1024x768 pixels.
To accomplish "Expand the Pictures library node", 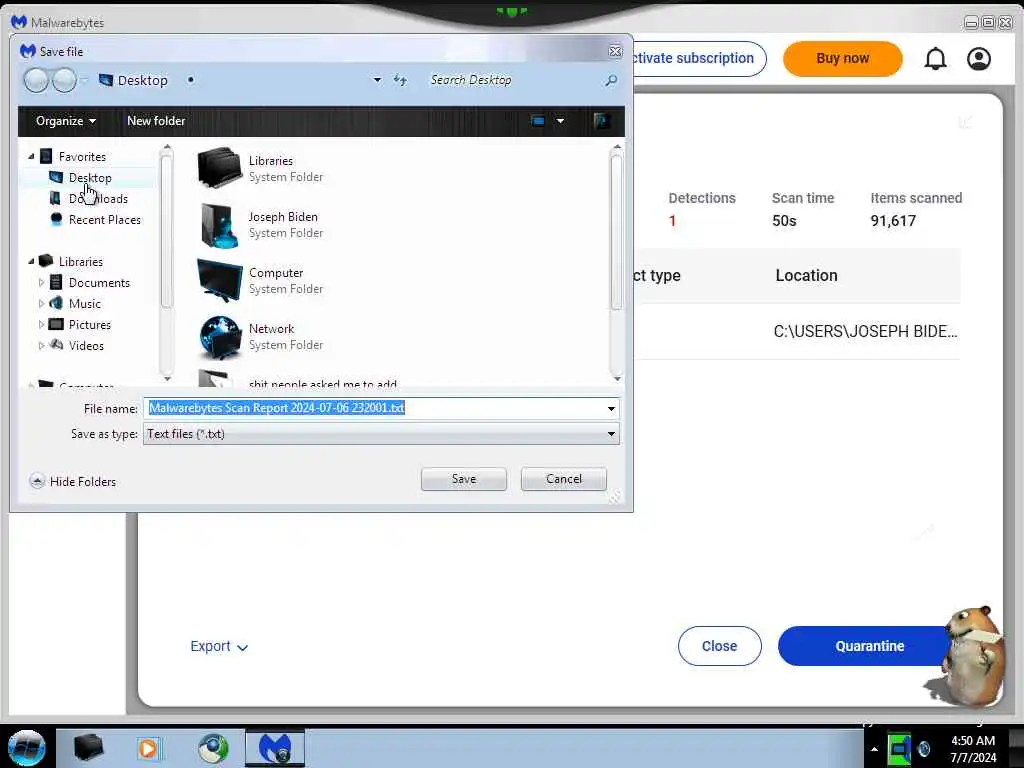I will click(41, 325).
